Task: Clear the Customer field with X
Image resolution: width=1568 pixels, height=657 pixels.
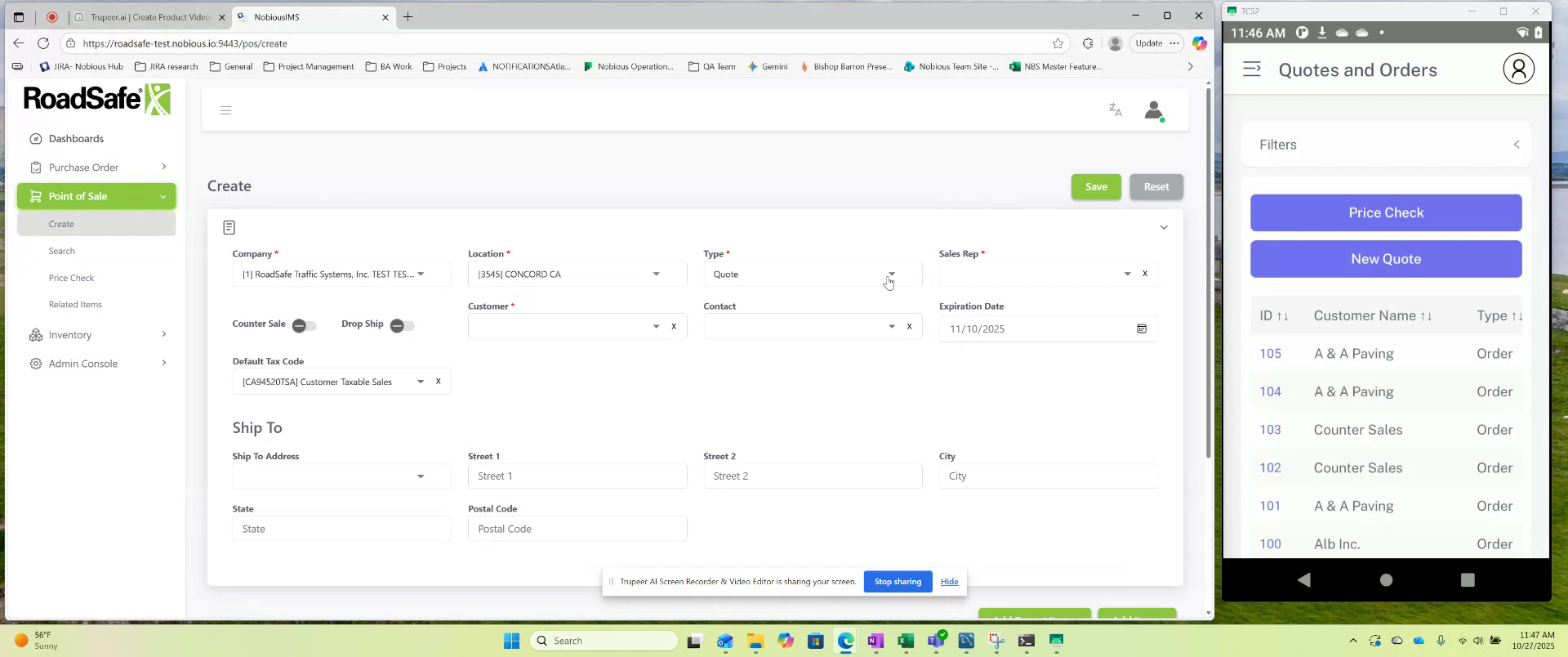Action: pyautogui.click(x=674, y=326)
